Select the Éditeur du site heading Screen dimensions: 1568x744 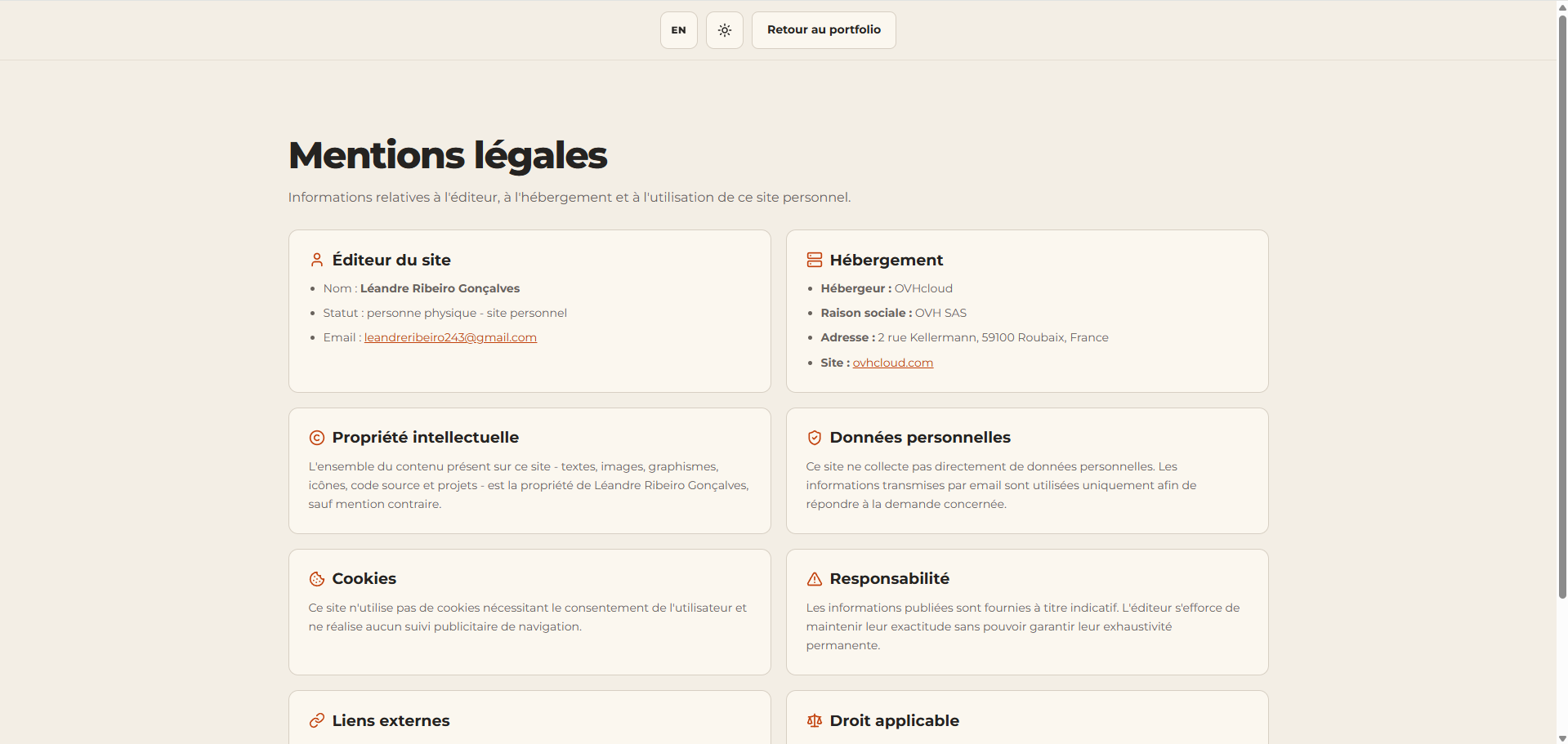[x=391, y=260]
